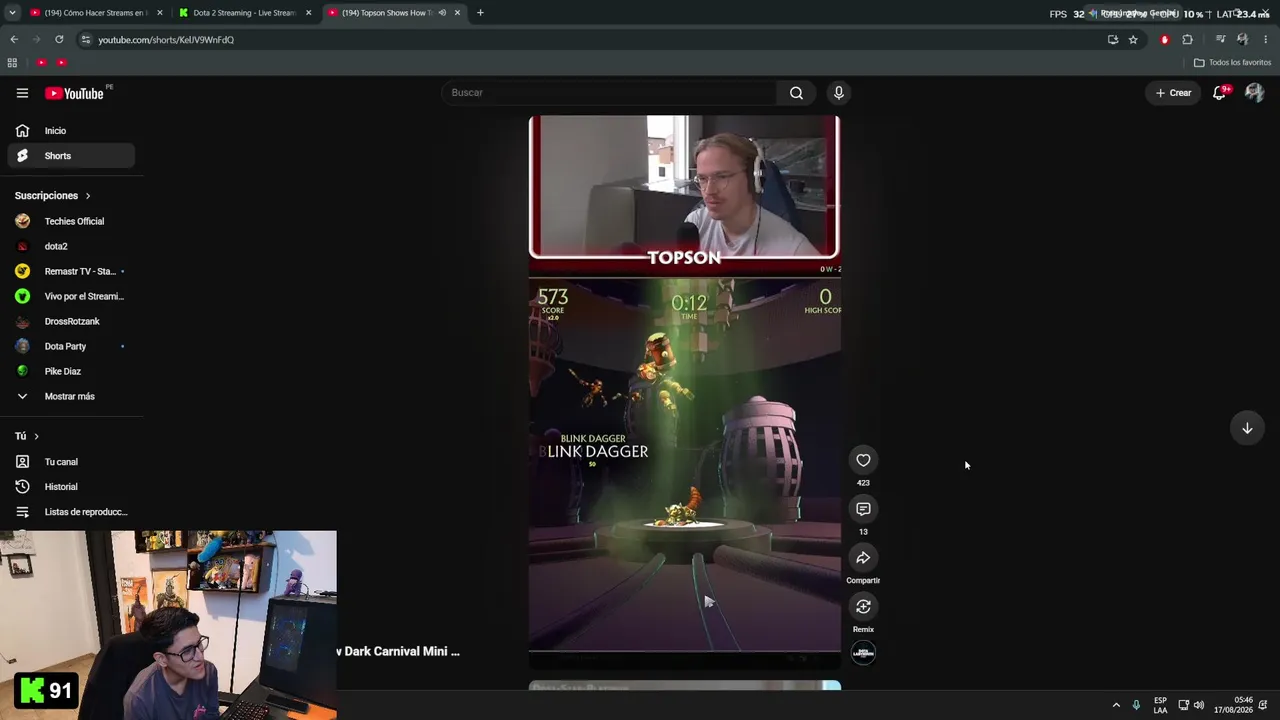This screenshot has width=1280, height=720.
Task: Toggle the system tray microphone icon
Action: click(1136, 705)
